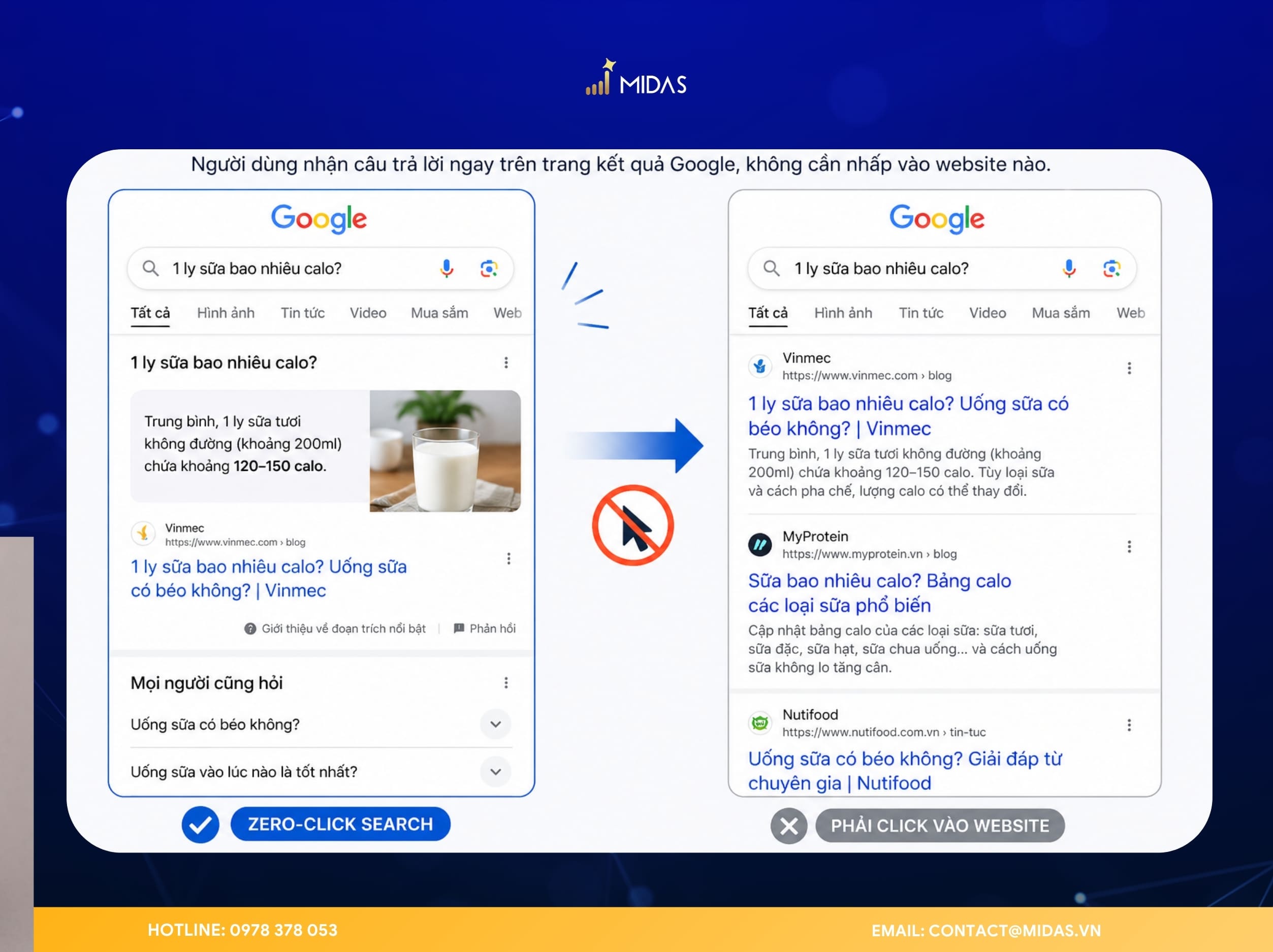Click the myprotein.vn URL breadcrumb

tap(870, 554)
